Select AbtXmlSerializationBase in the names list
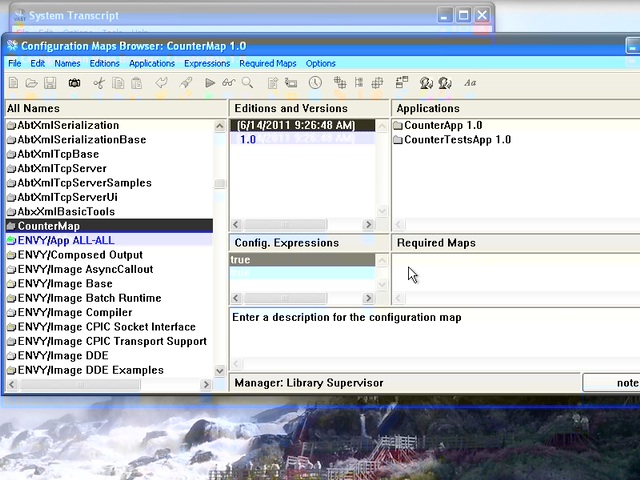The width and height of the screenshot is (640, 480). [109, 140]
